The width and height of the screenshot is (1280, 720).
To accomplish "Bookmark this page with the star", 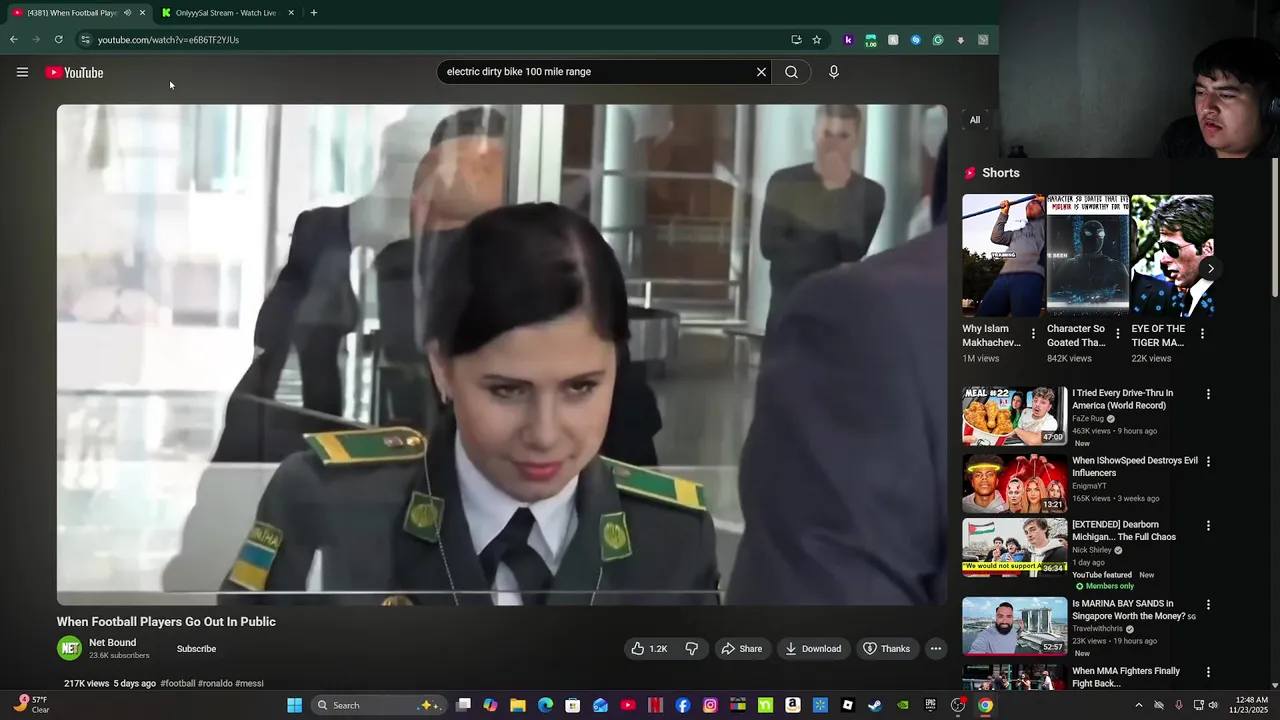I will point(817,40).
